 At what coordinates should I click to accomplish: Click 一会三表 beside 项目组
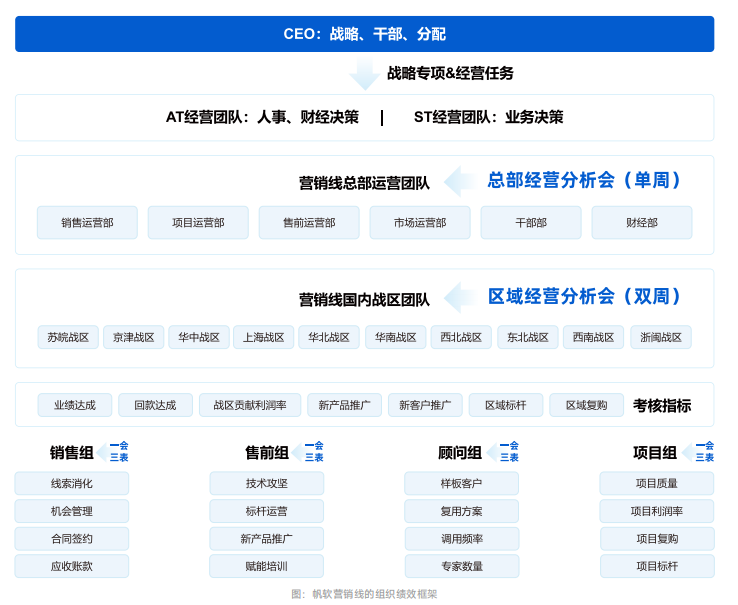705,452
